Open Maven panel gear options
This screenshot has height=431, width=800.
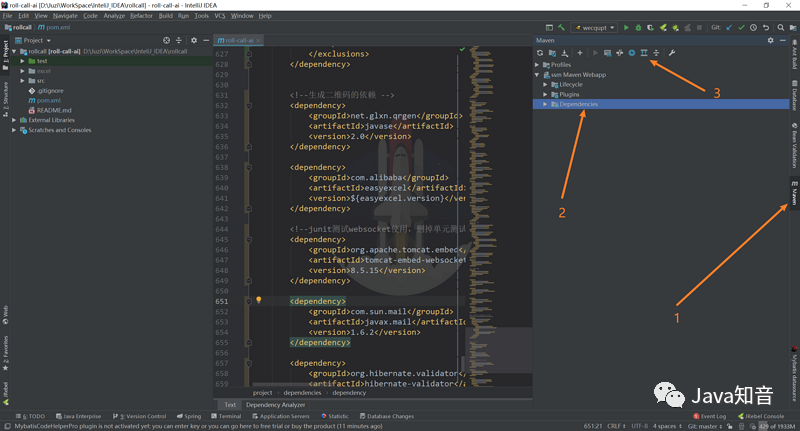770,40
